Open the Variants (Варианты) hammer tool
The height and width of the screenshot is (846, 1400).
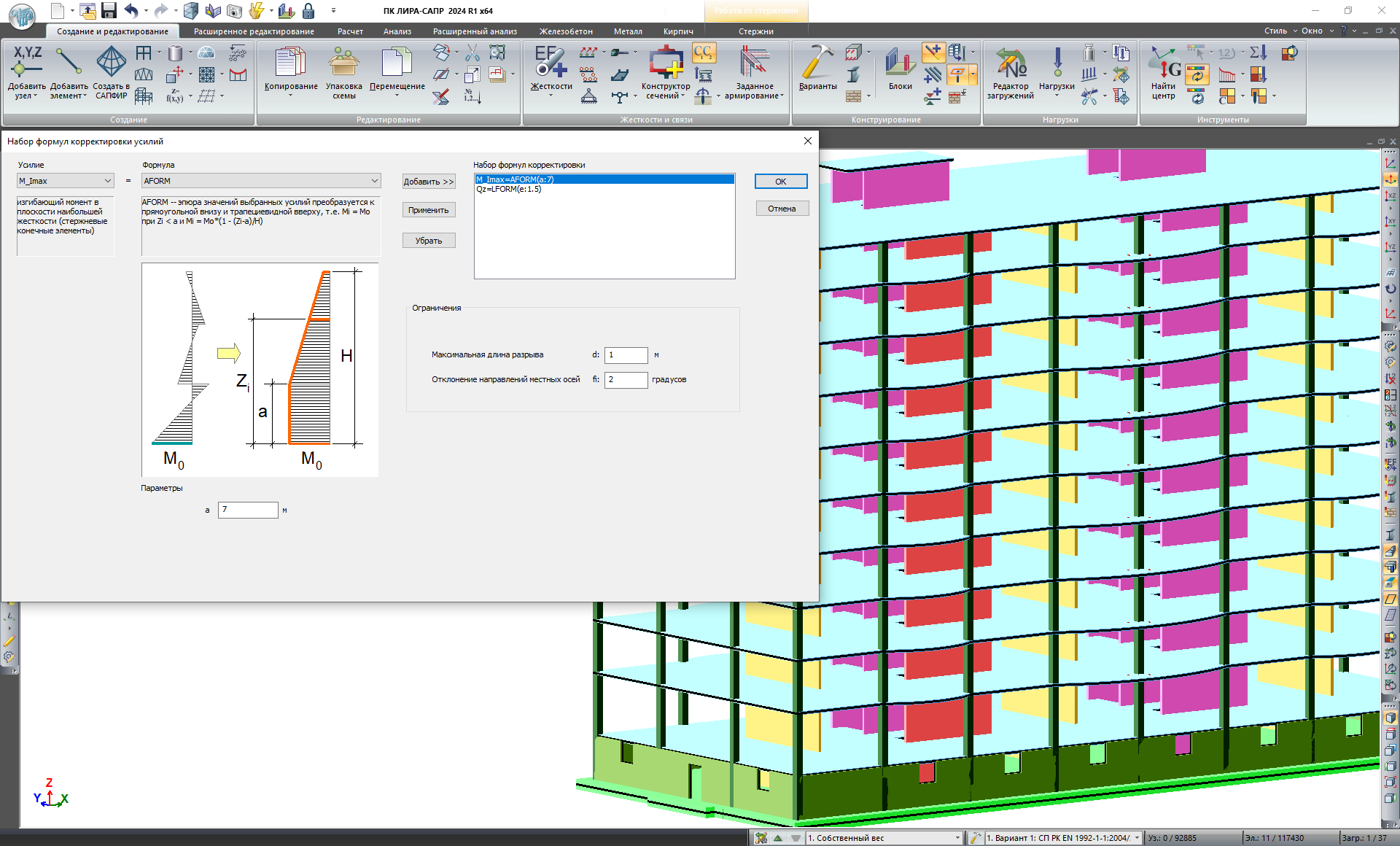[x=817, y=62]
